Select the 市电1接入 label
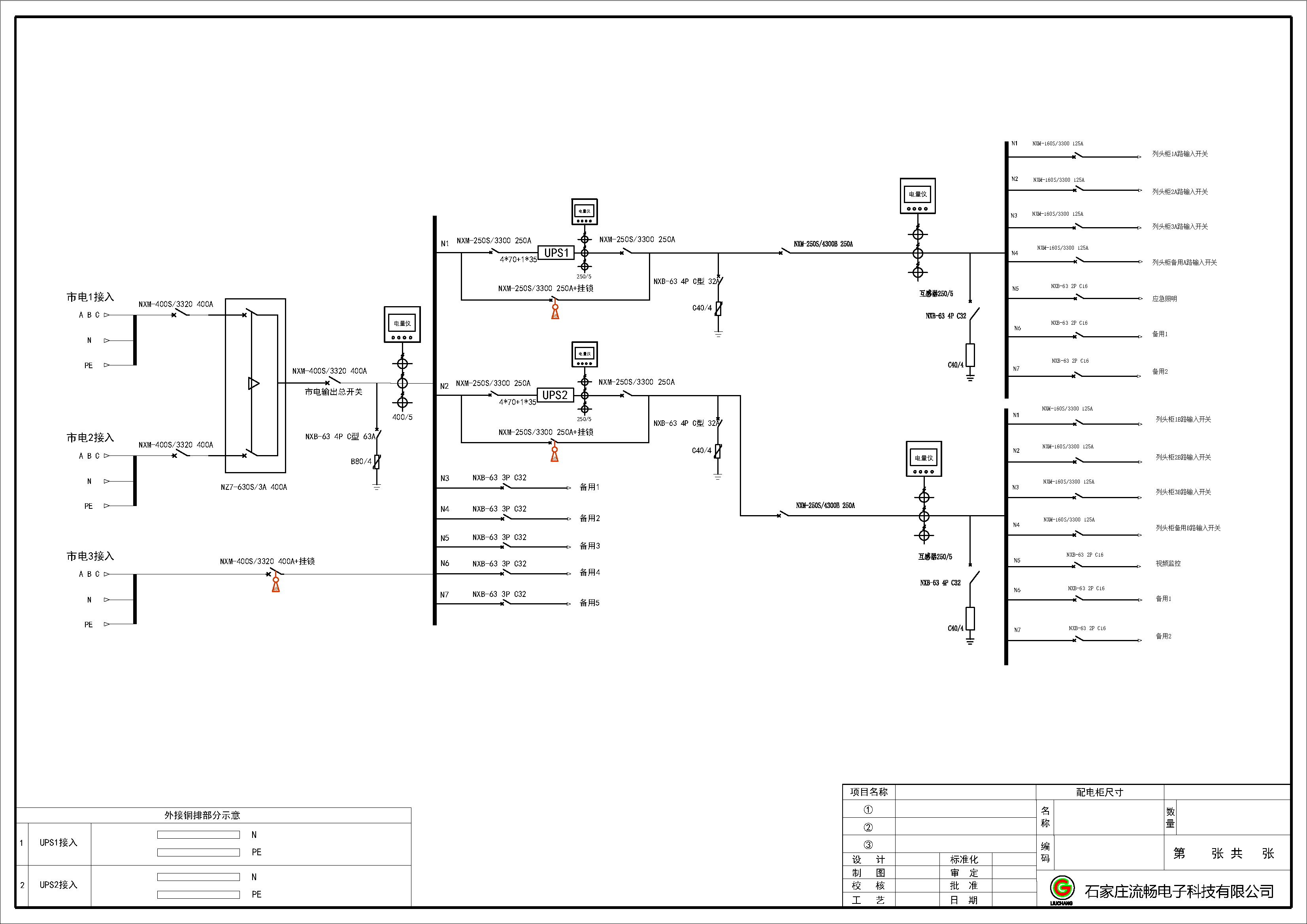1307x924 pixels. tap(90, 297)
